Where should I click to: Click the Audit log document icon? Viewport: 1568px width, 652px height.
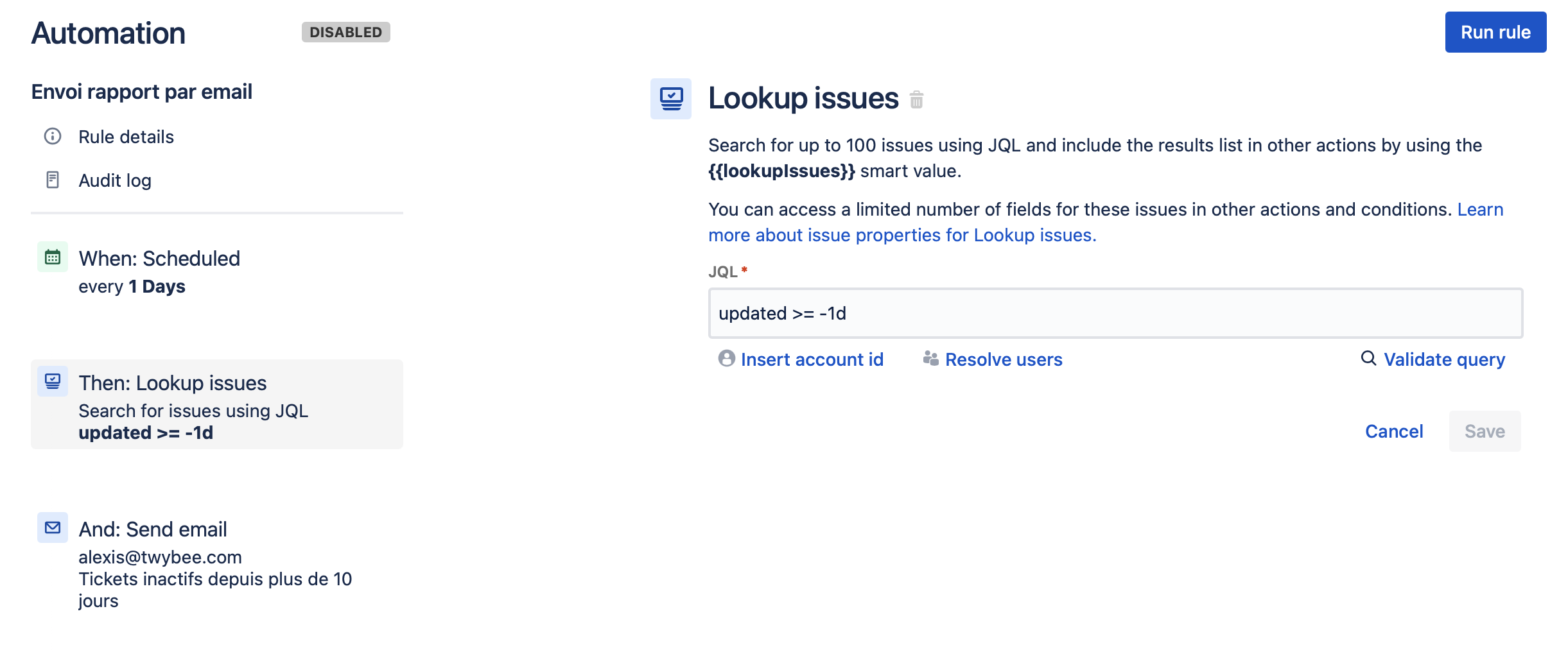pyautogui.click(x=53, y=180)
